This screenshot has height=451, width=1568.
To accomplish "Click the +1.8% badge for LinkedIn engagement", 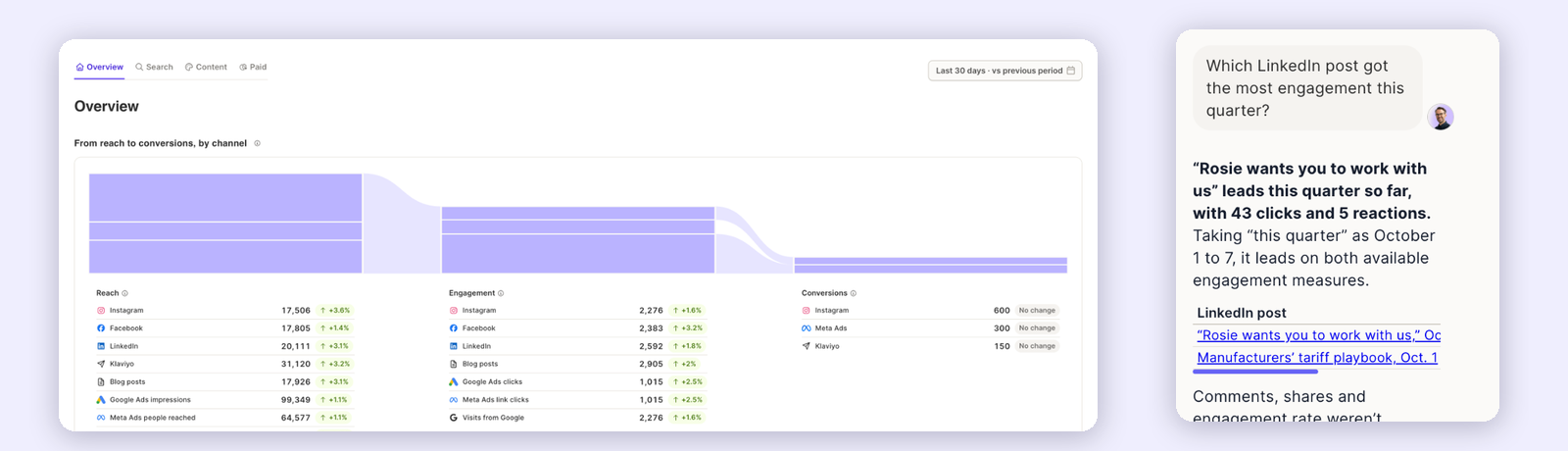I will (688, 346).
